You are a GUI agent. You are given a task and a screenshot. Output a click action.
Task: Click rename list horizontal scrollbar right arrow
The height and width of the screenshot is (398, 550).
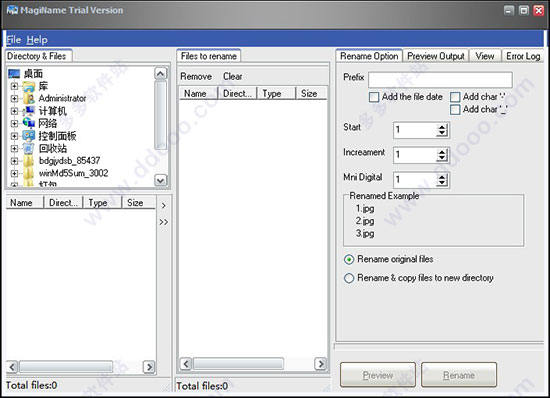click(x=320, y=364)
